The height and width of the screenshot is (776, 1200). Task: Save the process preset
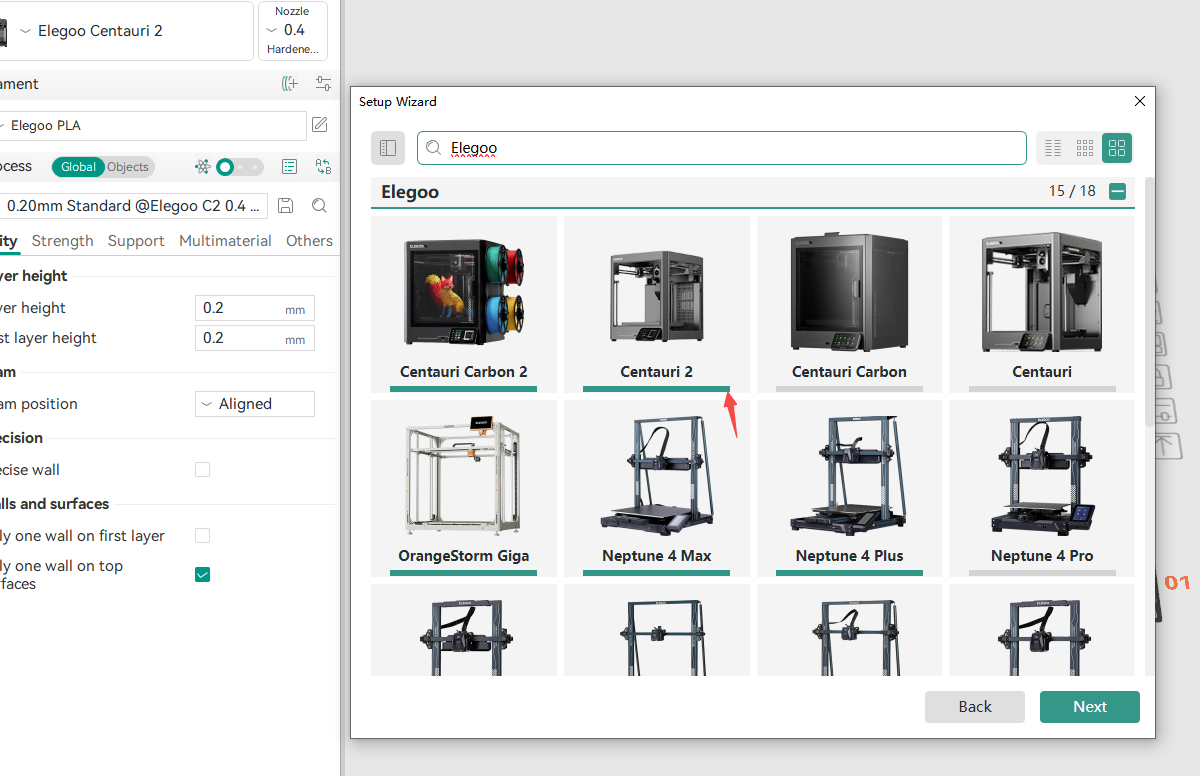pyautogui.click(x=286, y=206)
